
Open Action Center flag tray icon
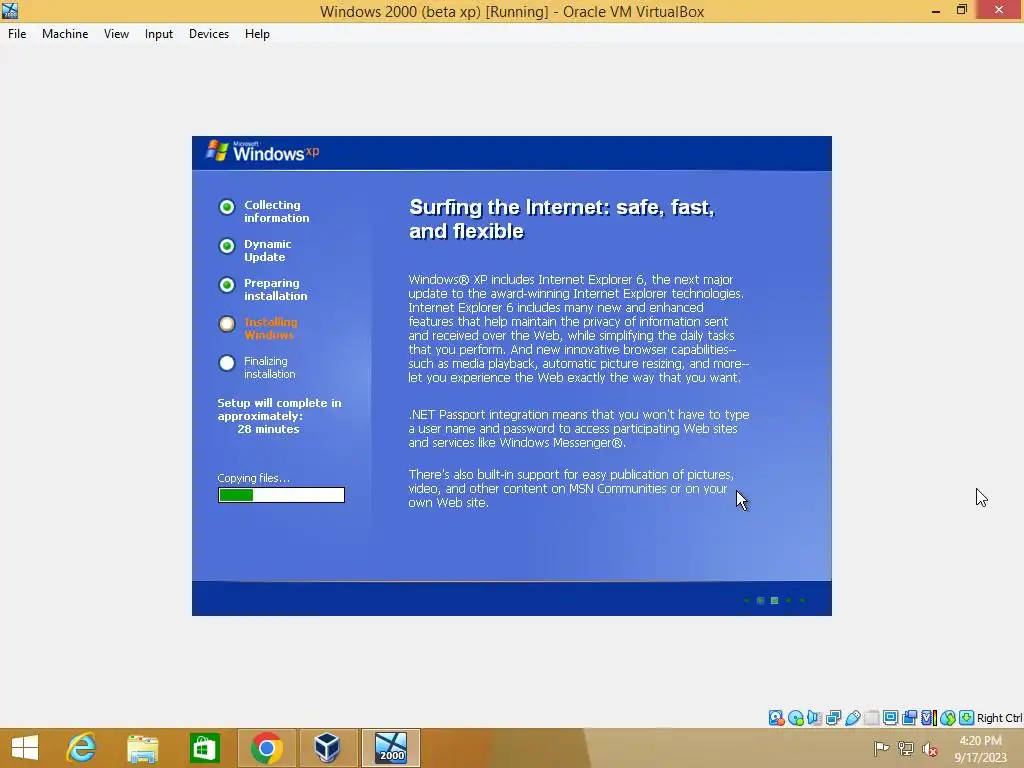[881, 748]
